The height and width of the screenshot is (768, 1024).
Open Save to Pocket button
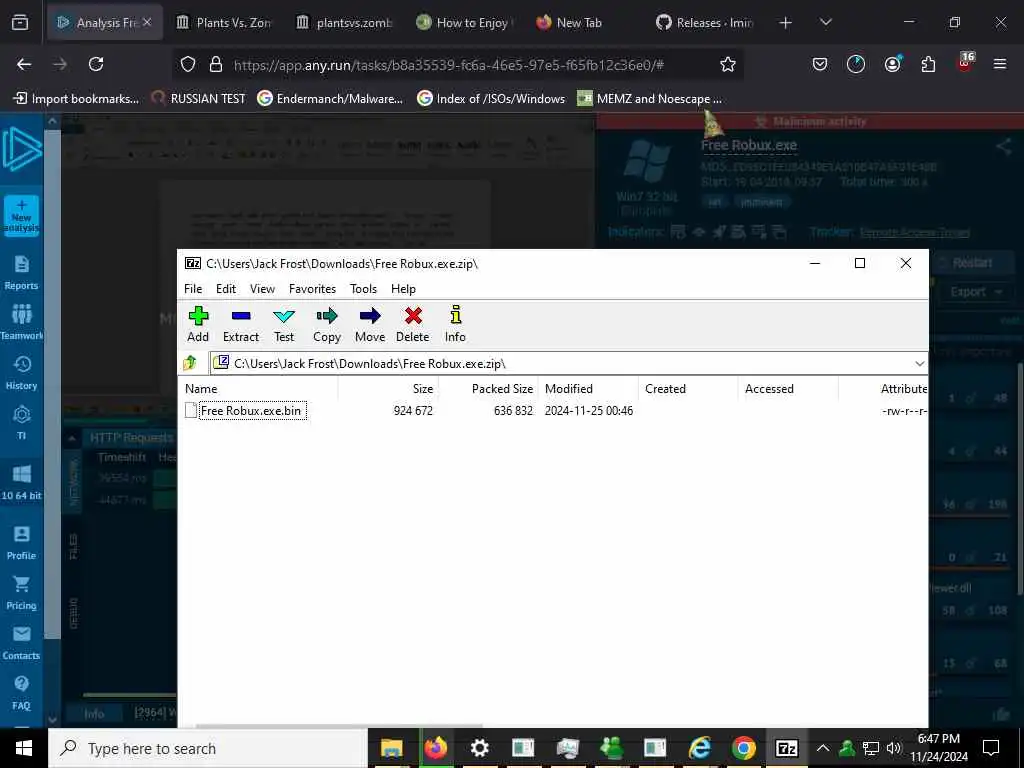[820, 64]
